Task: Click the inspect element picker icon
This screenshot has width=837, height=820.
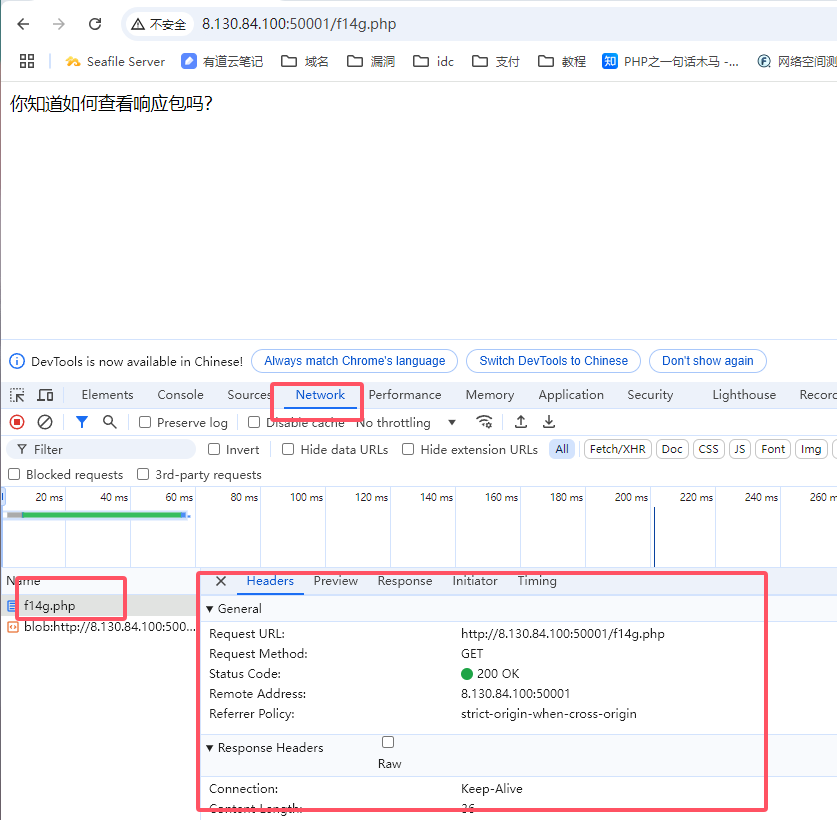Action: 17,395
